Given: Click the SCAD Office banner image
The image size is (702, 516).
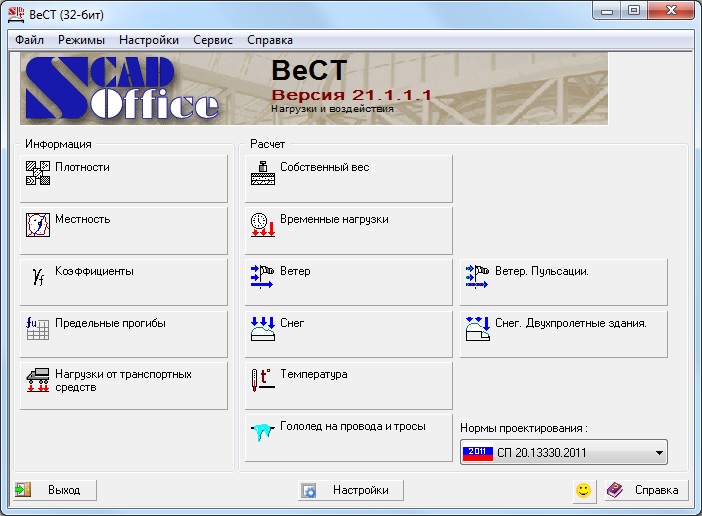Looking at the screenshot, I should 314,89.
